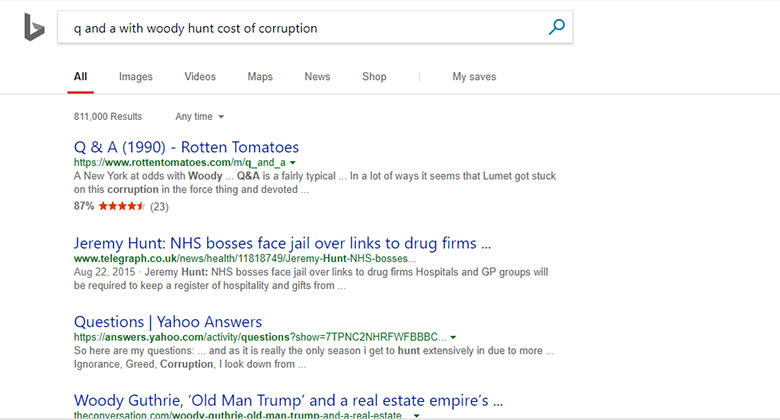
Task: Expand the Any time filter dropdown
Action: click(199, 117)
